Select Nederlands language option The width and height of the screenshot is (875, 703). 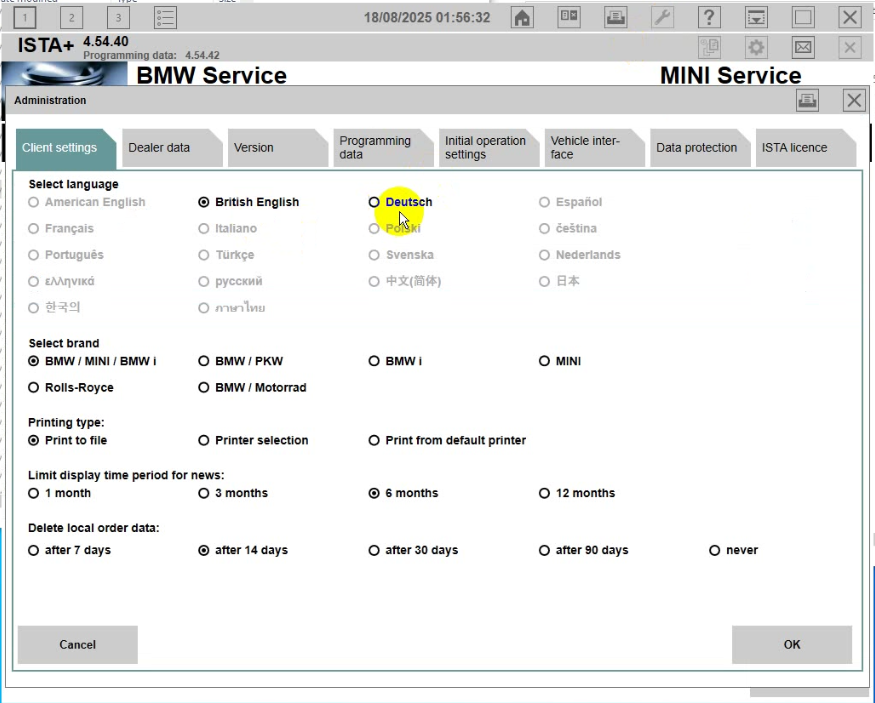[x=579, y=254]
